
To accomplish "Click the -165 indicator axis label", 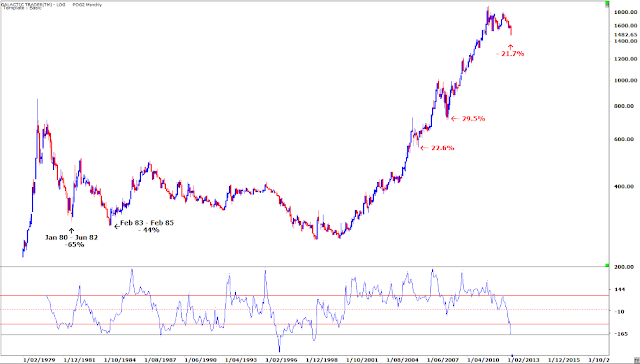I will click(x=621, y=334).
